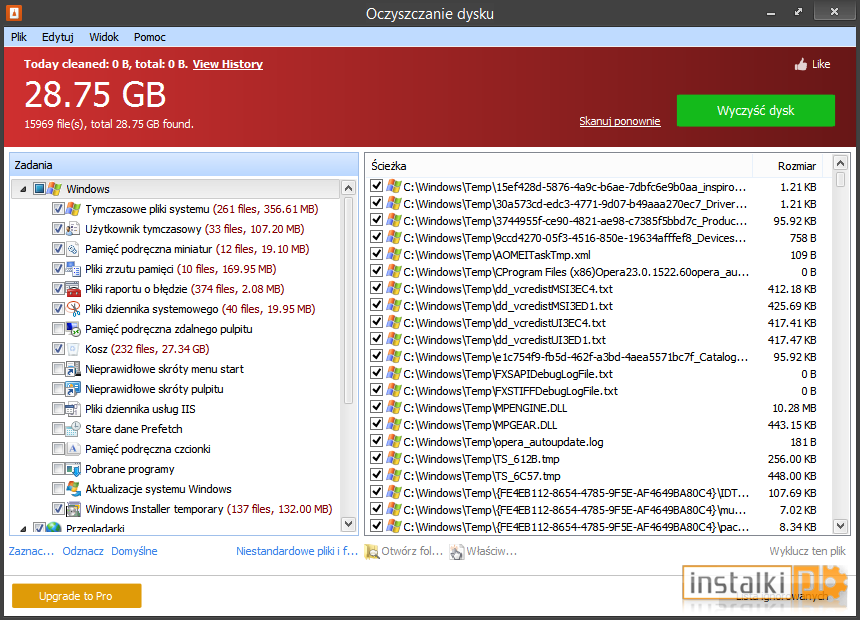
Task: Open the Plik menu
Action: [x=19, y=37]
